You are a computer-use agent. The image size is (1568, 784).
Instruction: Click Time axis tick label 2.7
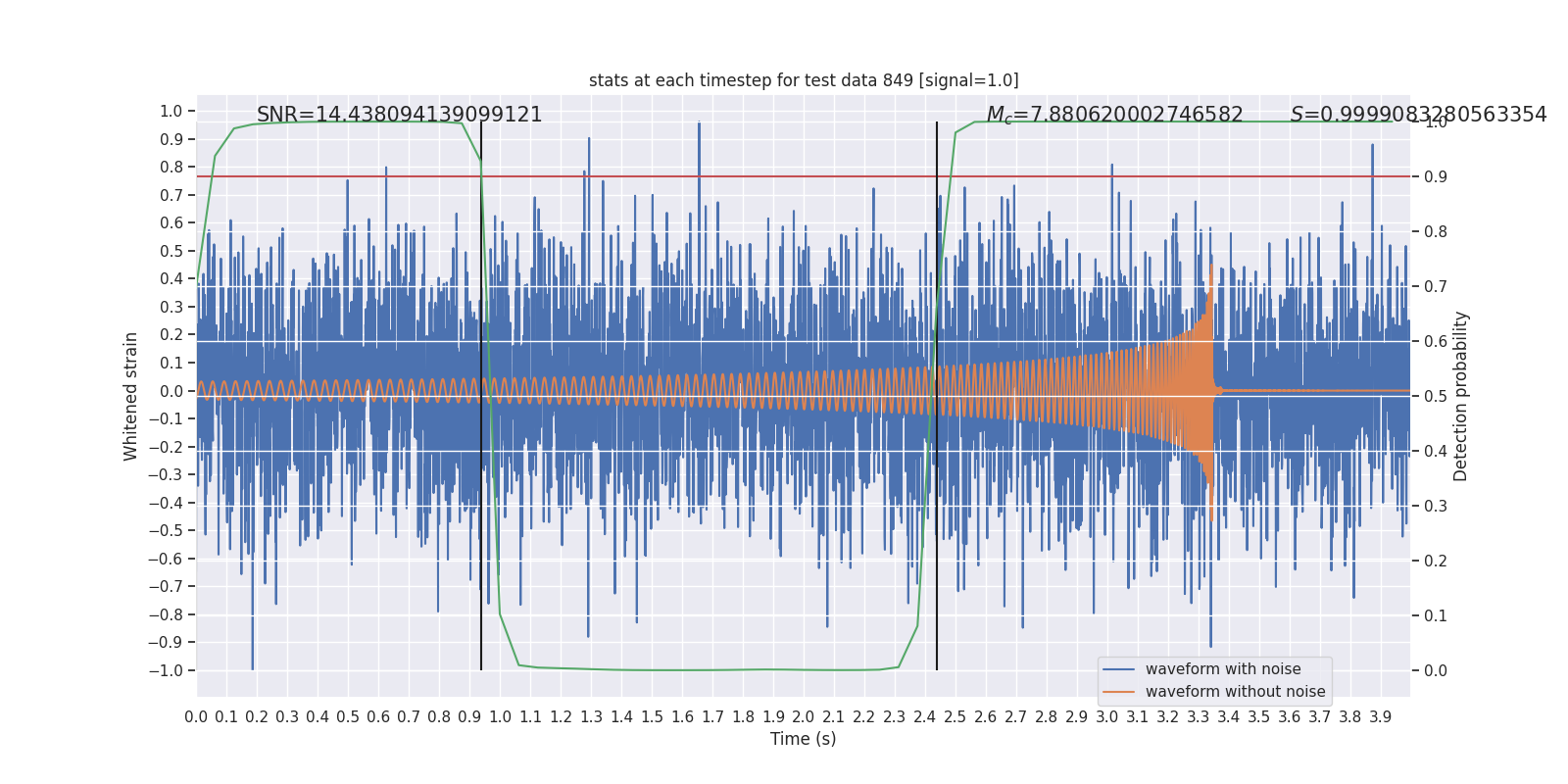click(1016, 717)
